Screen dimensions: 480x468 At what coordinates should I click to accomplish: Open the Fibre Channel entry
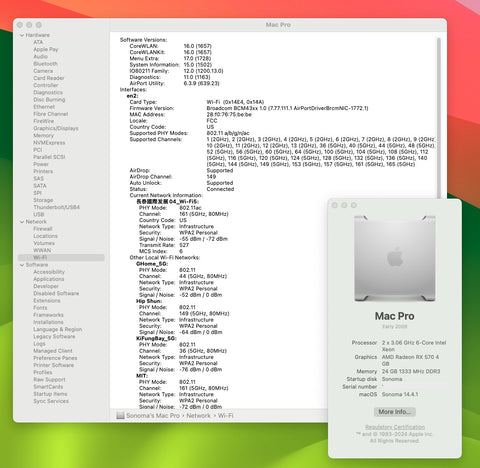click(51, 114)
